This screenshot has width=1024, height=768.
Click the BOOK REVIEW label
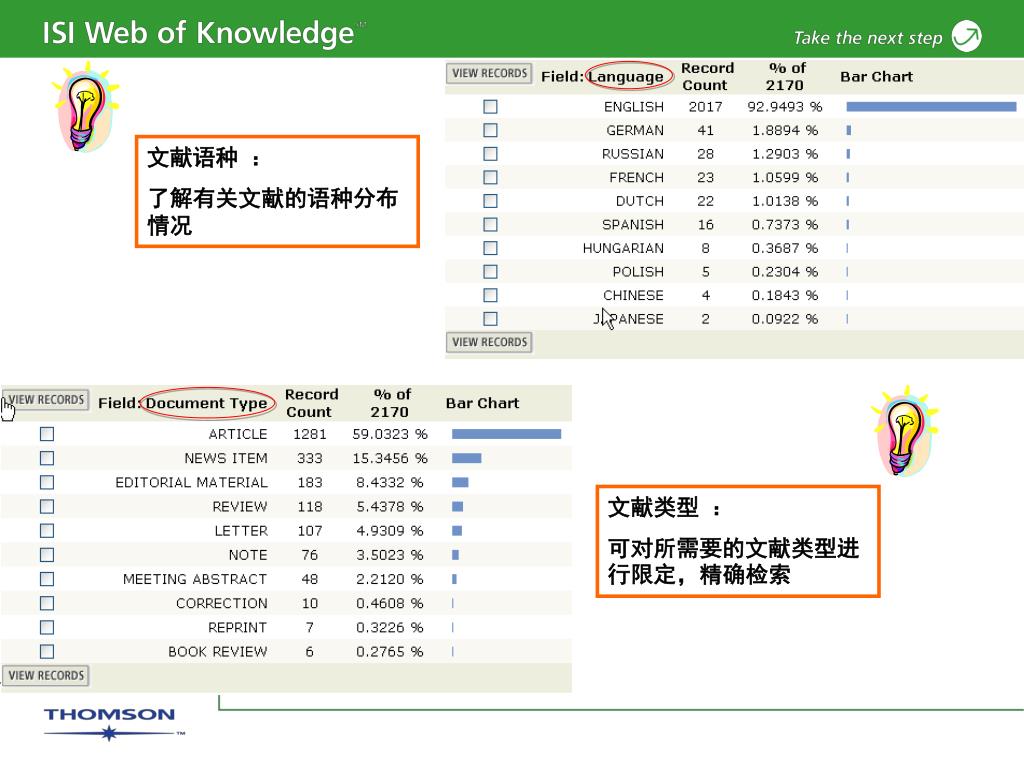[x=217, y=651]
